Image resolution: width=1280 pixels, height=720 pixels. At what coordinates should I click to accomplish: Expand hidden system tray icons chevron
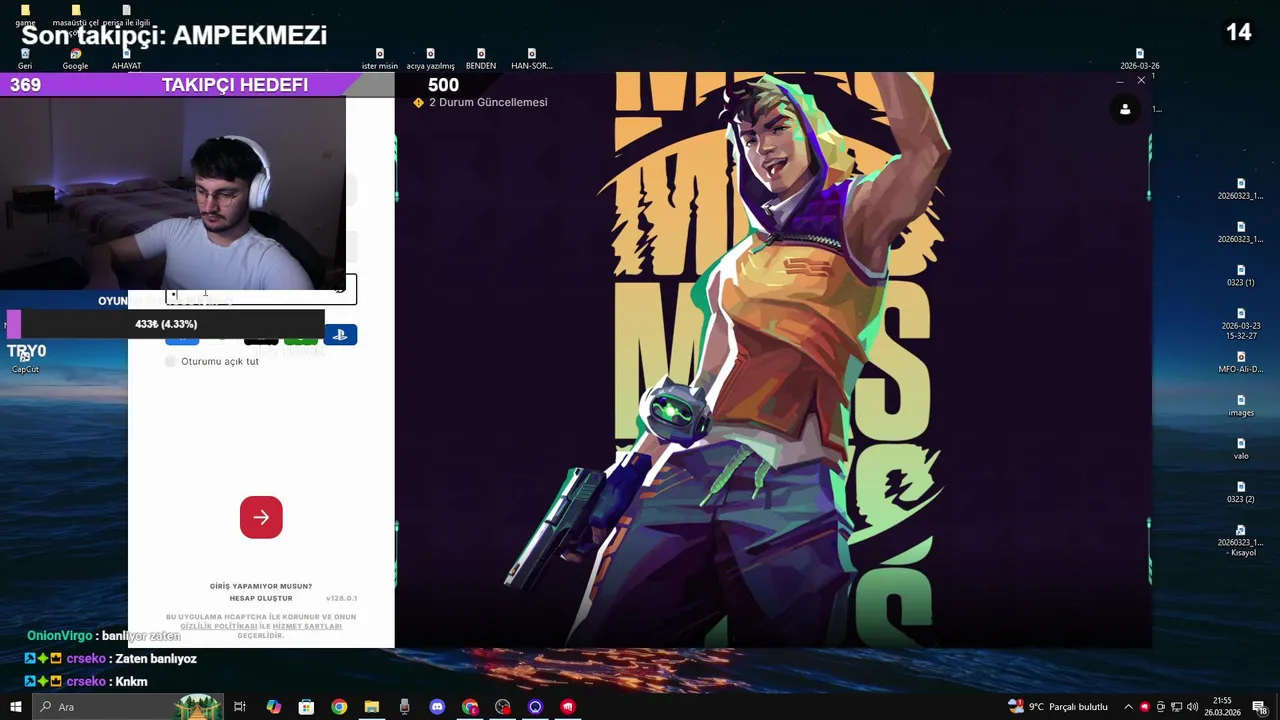tap(1128, 707)
